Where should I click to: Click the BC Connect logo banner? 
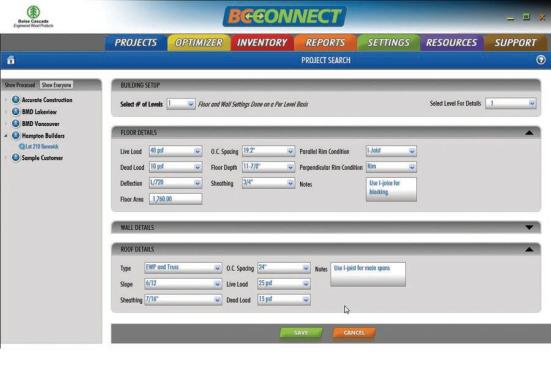284,16
